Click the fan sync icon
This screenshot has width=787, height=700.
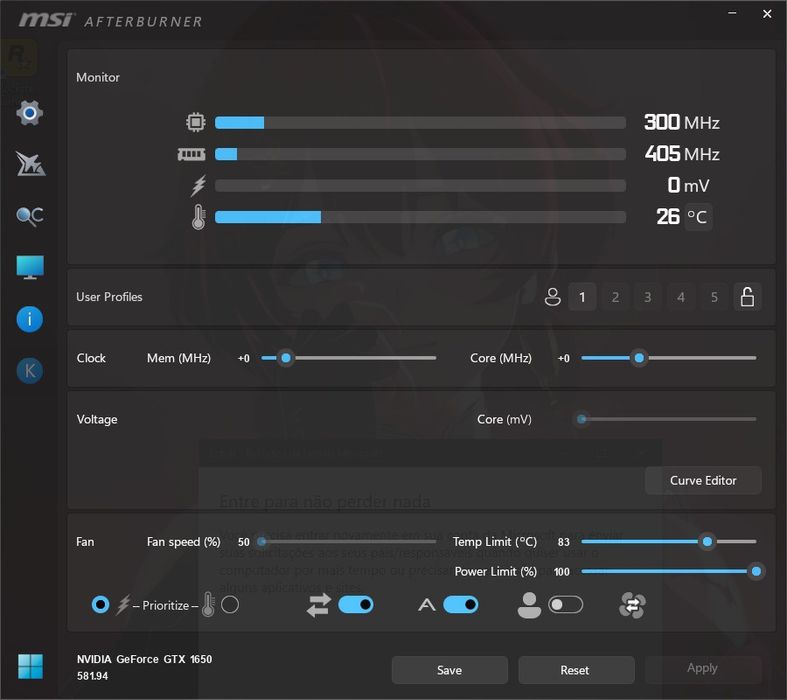(632, 605)
